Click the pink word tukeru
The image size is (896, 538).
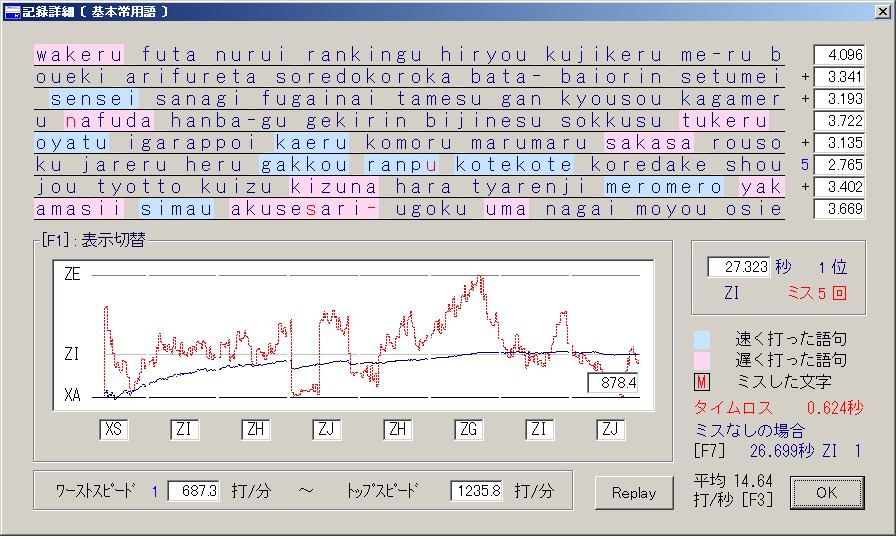[x=724, y=121]
